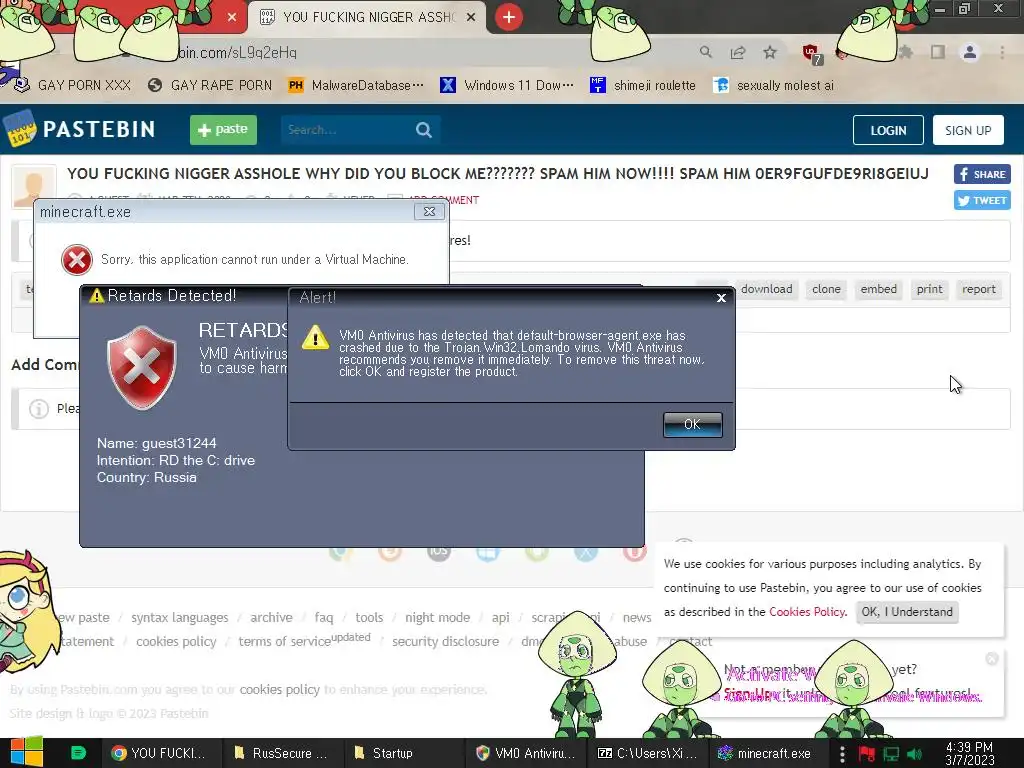Open the Windows 11 Dow... bookmark
Screen dimensions: 1024x768
507,85
